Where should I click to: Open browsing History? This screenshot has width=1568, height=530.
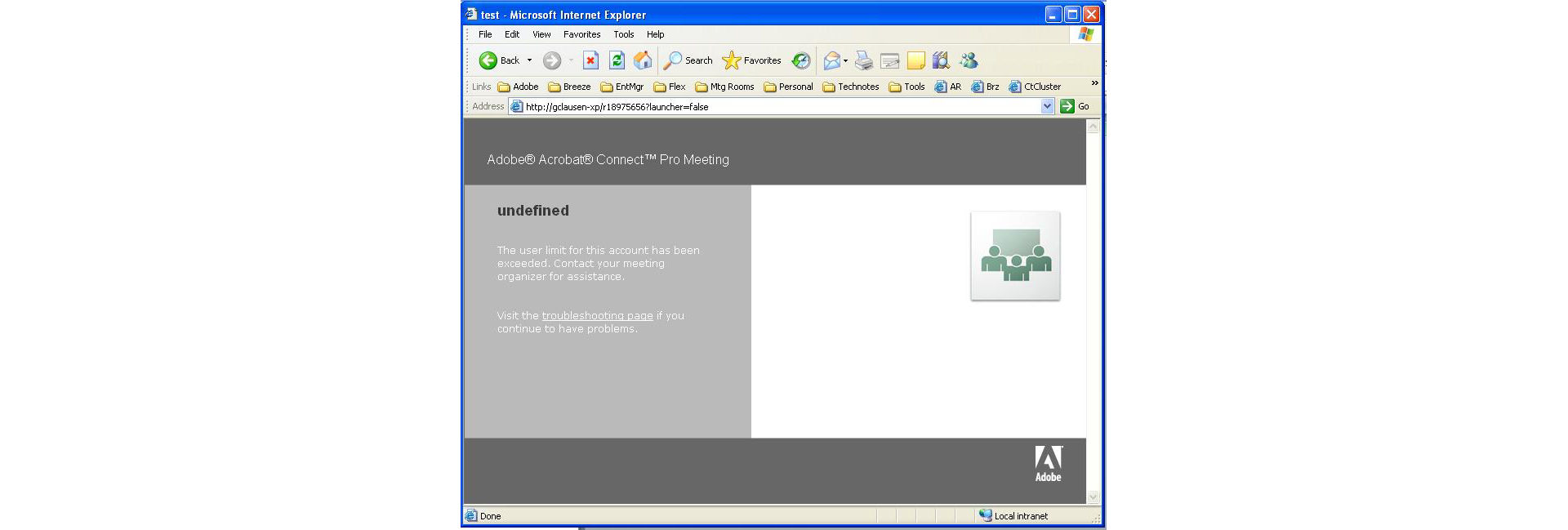(x=801, y=60)
